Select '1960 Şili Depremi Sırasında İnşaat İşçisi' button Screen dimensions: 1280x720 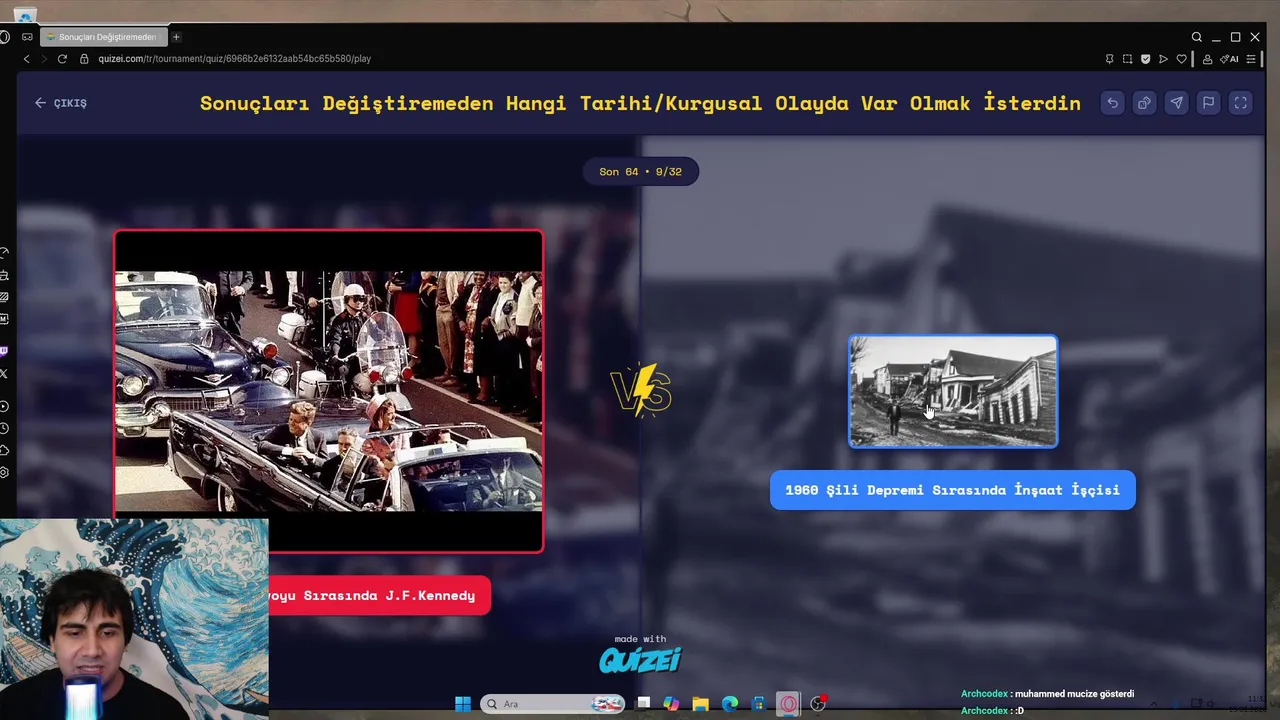952,490
